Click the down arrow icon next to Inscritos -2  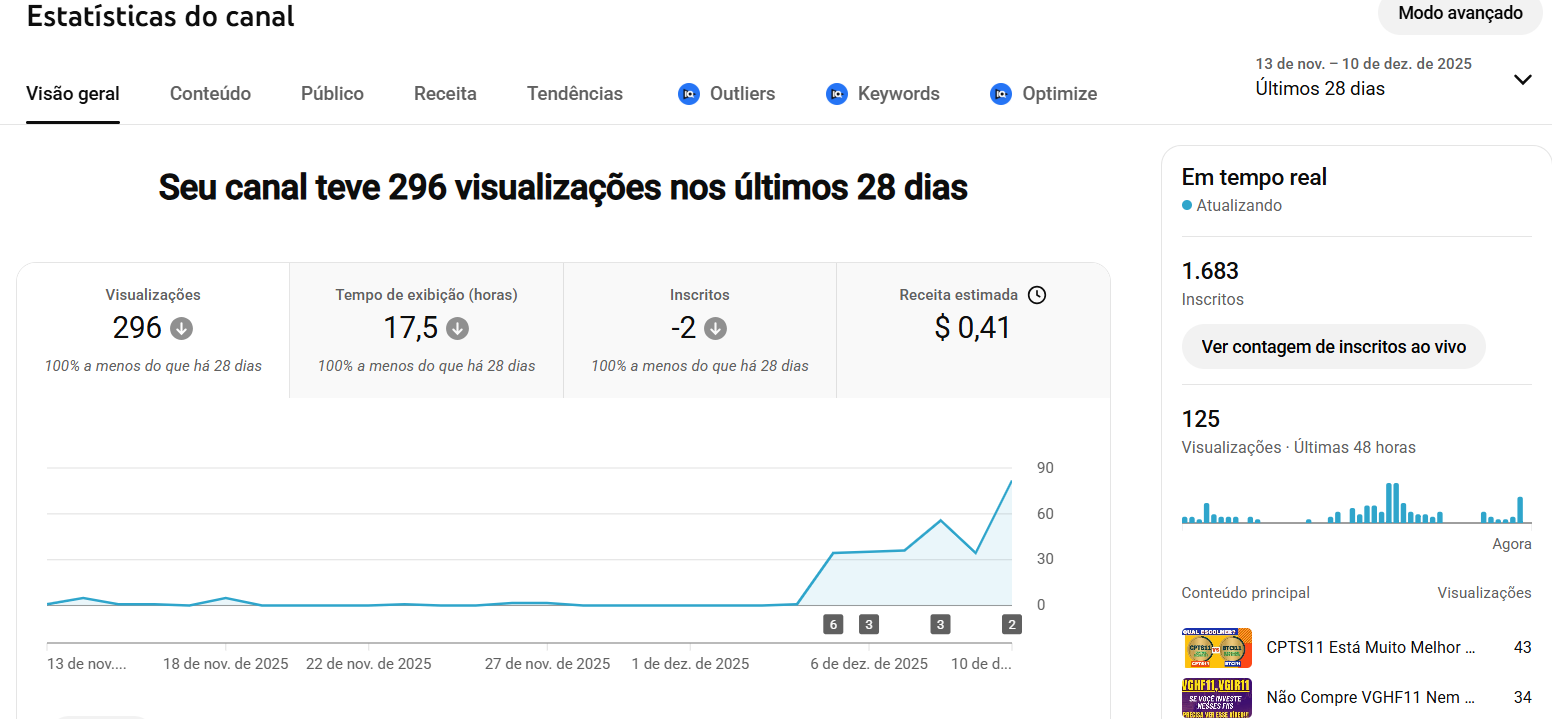[722, 328]
